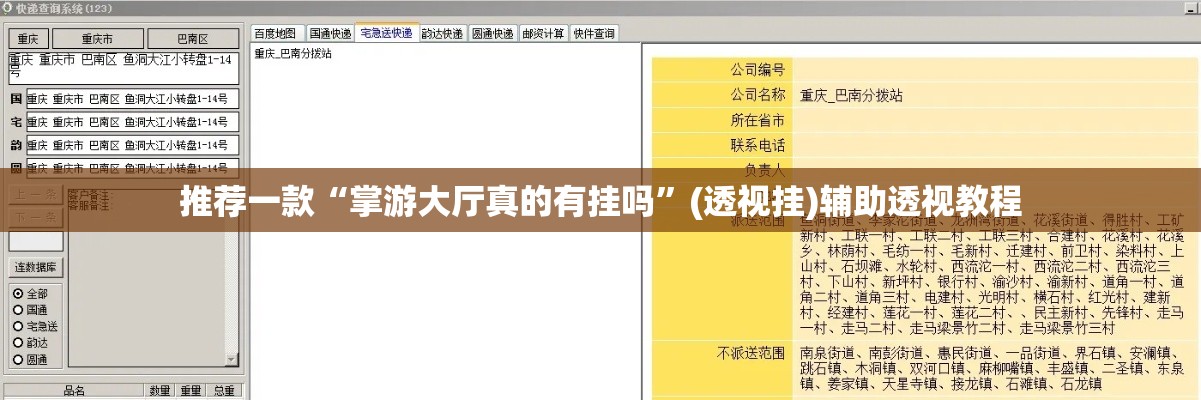This screenshot has width=1201, height=400.
Task: Click the app icon in the title bar
Action: (8, 7)
